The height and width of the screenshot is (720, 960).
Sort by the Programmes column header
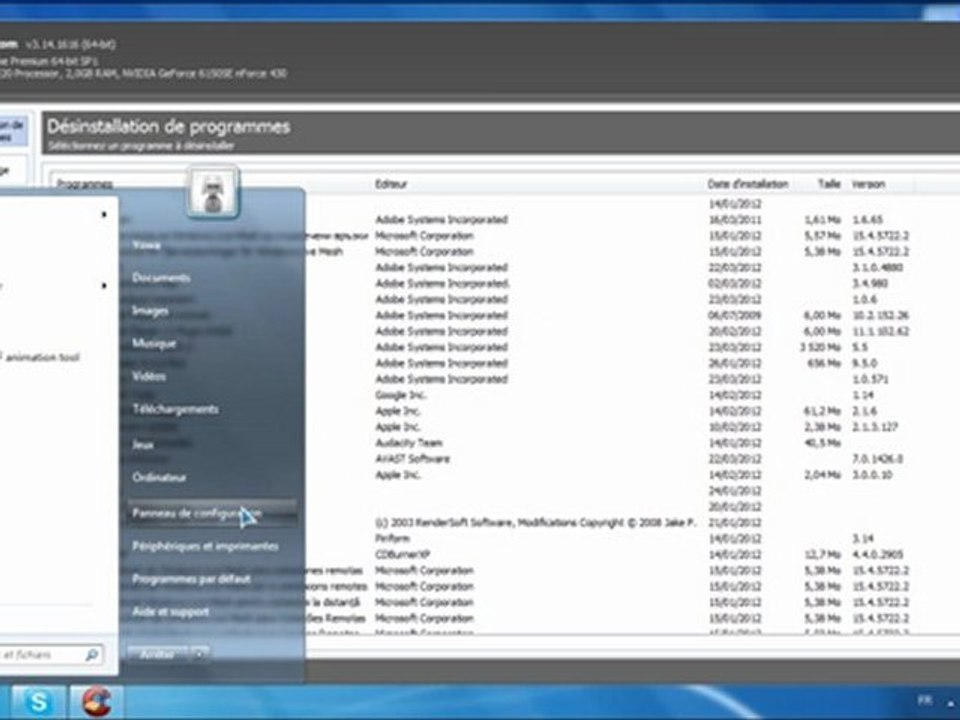[84, 184]
